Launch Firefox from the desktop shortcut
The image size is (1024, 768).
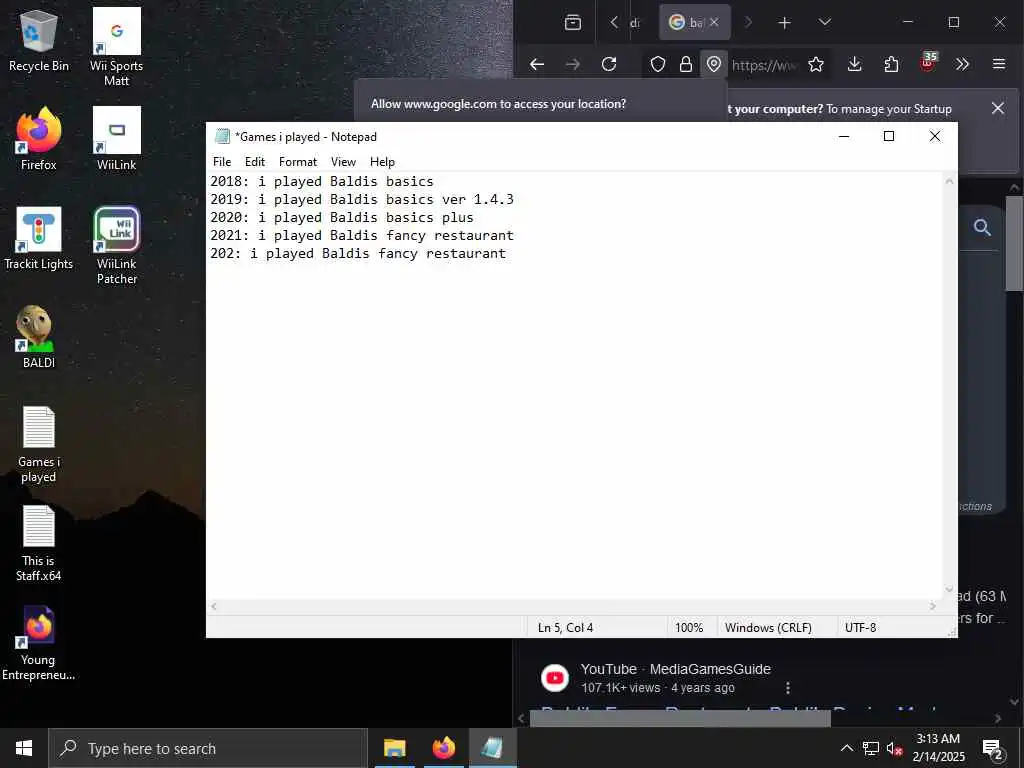(x=39, y=140)
